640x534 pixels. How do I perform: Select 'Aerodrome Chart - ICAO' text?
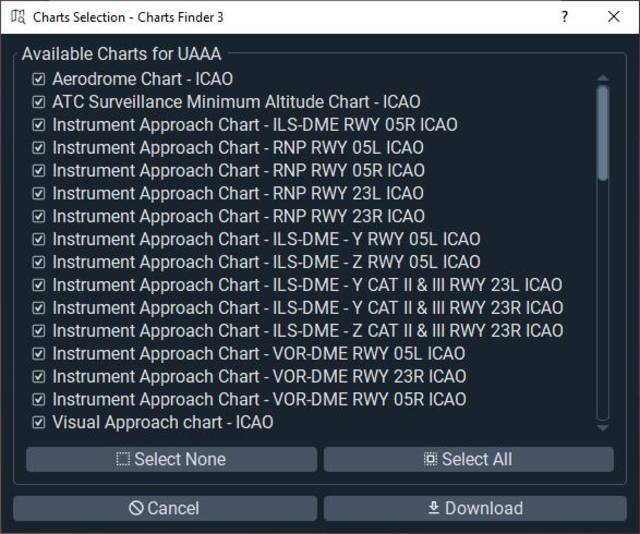coord(142,79)
